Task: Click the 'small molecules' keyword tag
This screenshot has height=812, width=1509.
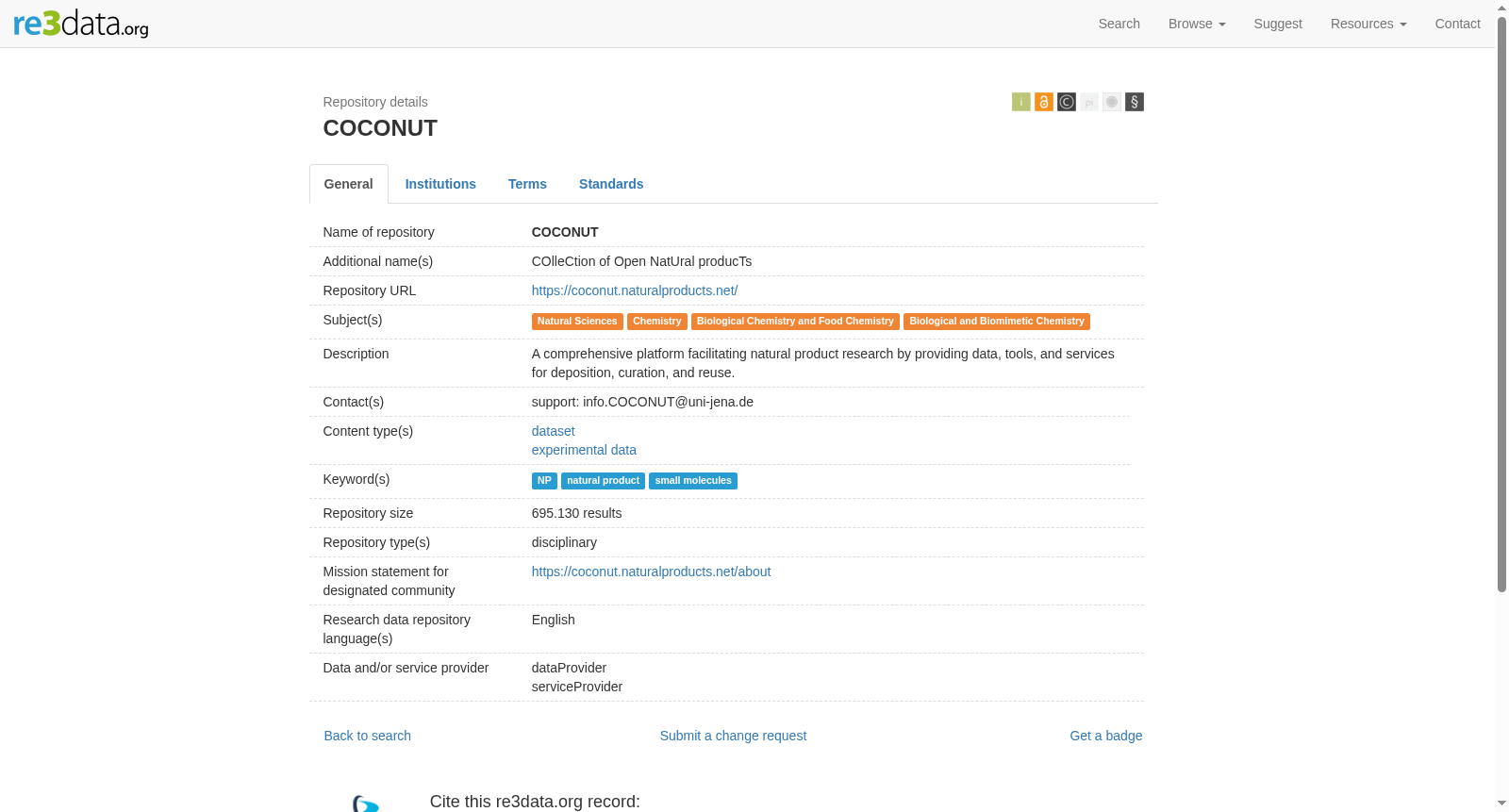Action: (693, 481)
